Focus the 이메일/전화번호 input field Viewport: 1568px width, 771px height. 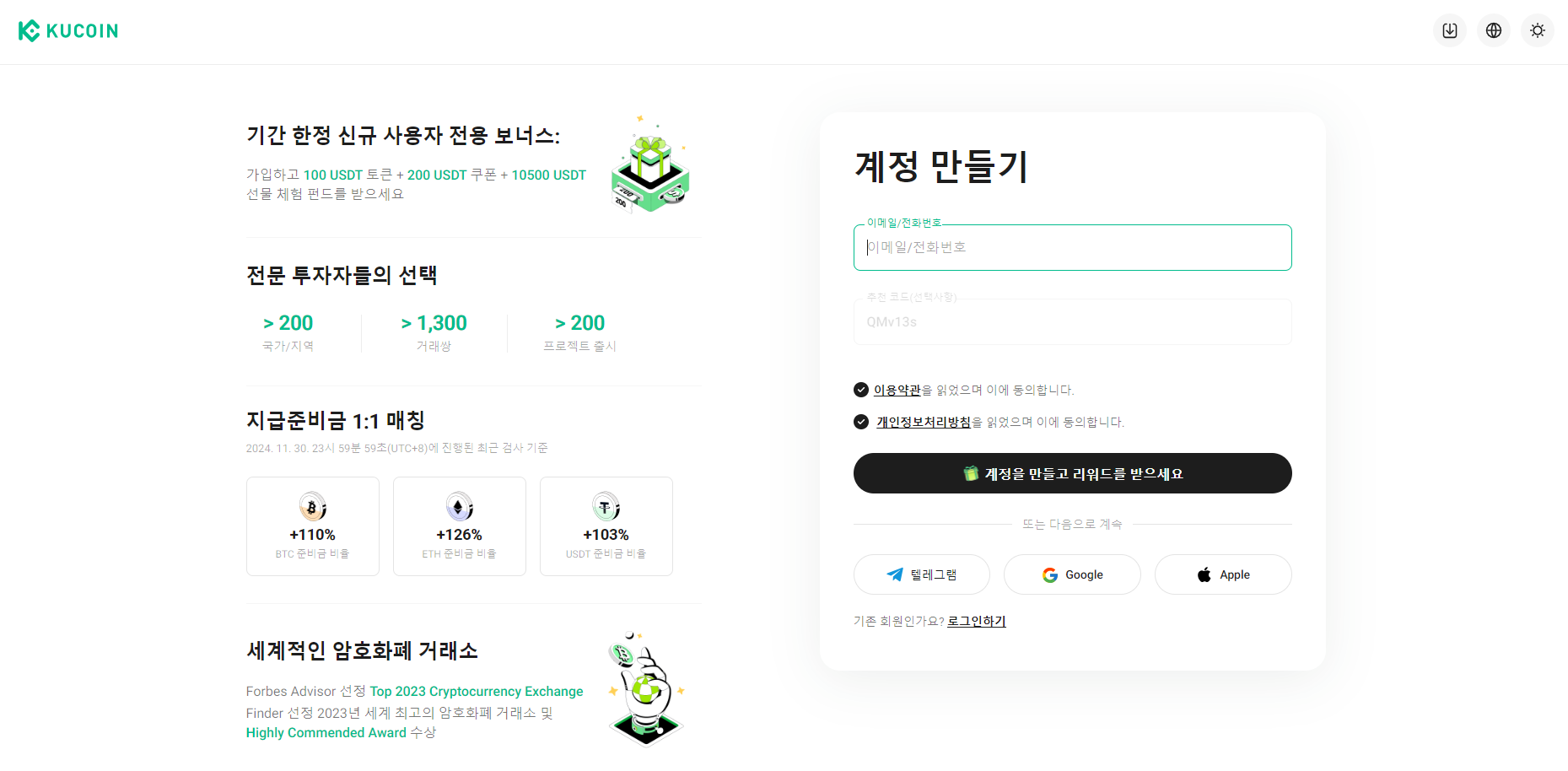[x=1073, y=247]
